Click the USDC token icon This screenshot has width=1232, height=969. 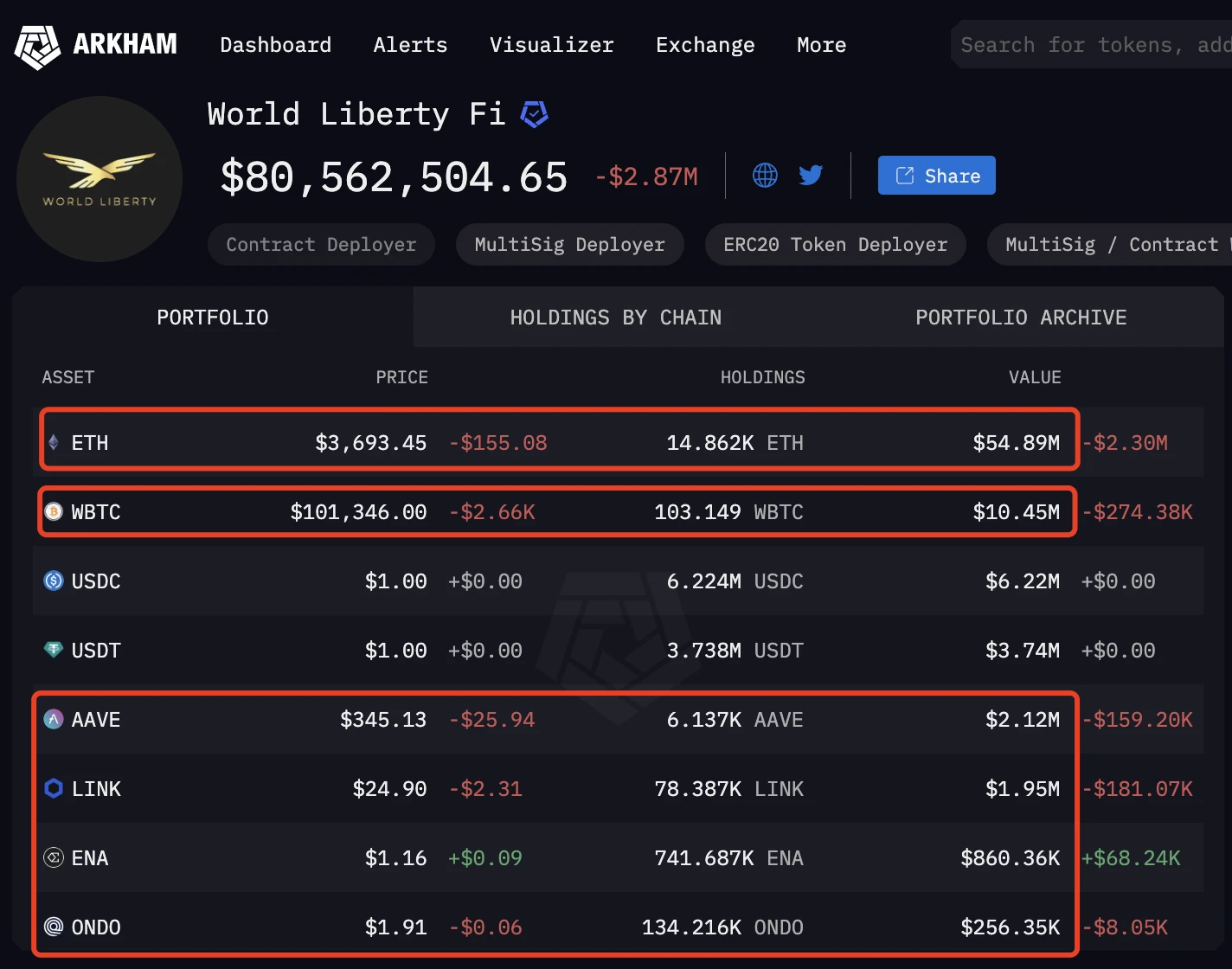click(54, 581)
